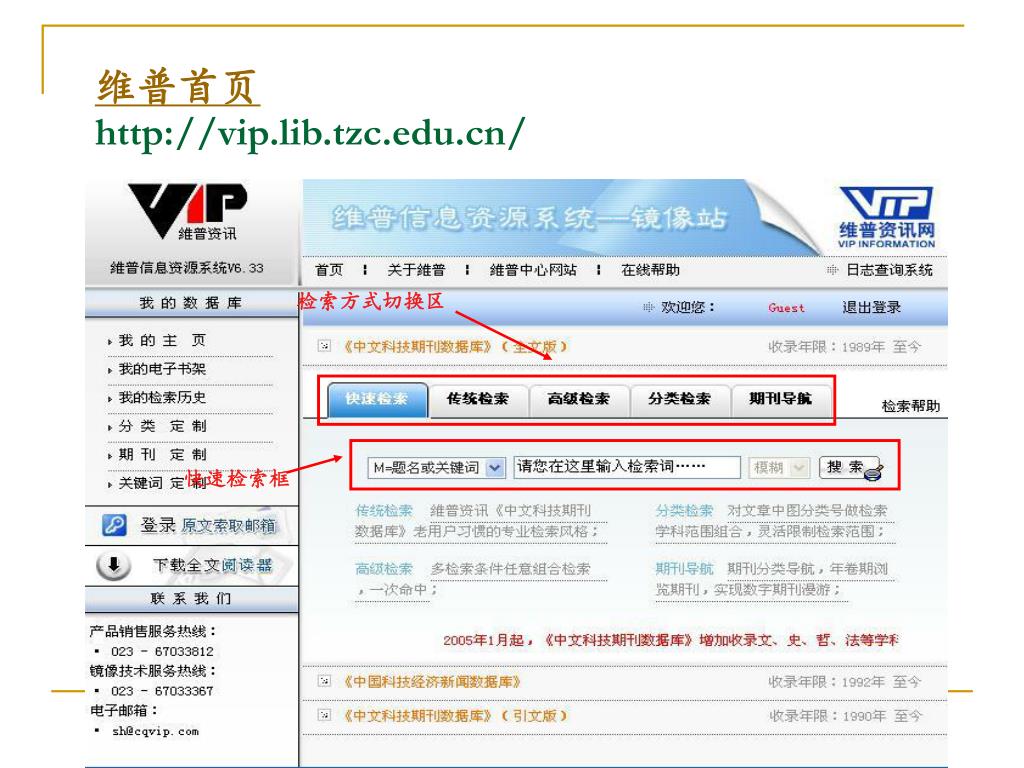Open 分类定制 in the sidebar
This screenshot has height=768, width=1024.
(162, 426)
